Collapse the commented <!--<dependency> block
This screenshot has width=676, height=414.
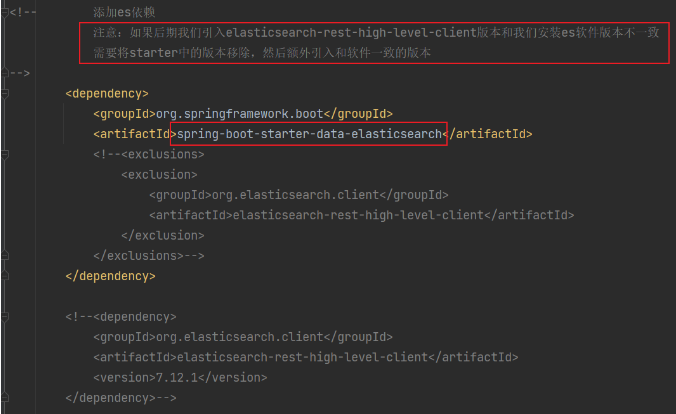[x=5, y=317]
